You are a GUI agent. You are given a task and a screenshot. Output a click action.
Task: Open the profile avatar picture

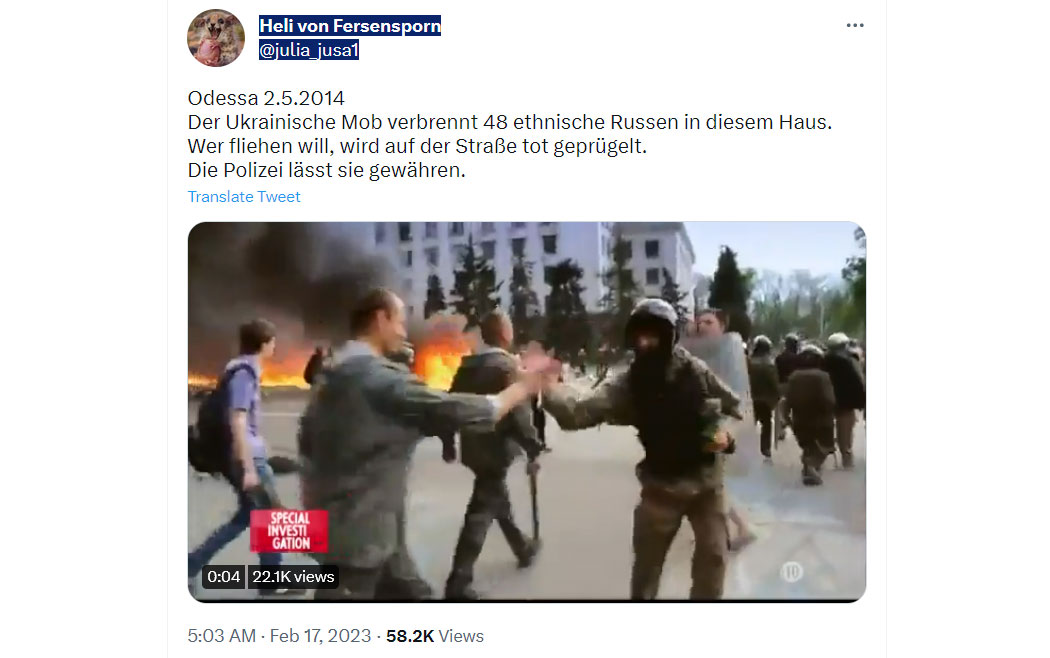[x=216, y=38]
